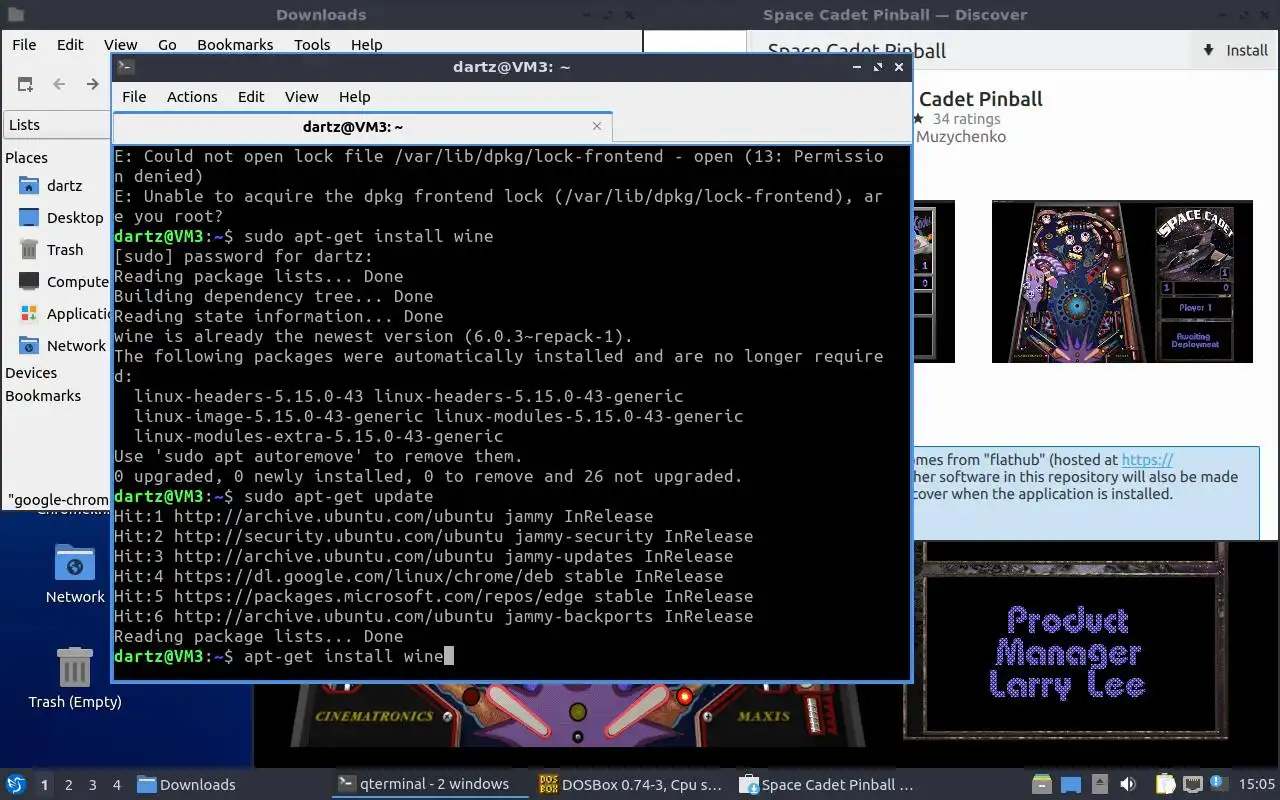The height and width of the screenshot is (800, 1280).
Task: Click the file manager icon in the system tray
Action: [1042, 785]
